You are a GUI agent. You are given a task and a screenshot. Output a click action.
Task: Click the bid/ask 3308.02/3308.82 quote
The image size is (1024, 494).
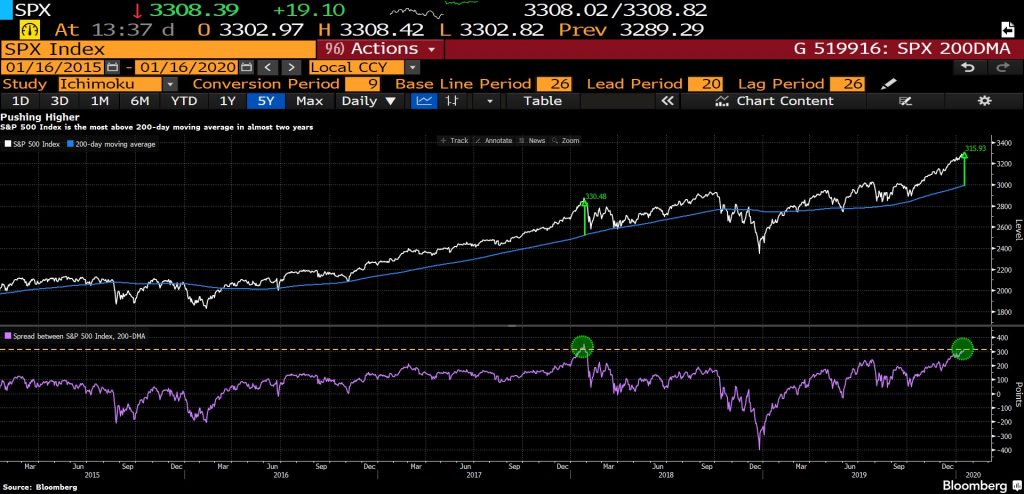coord(616,10)
